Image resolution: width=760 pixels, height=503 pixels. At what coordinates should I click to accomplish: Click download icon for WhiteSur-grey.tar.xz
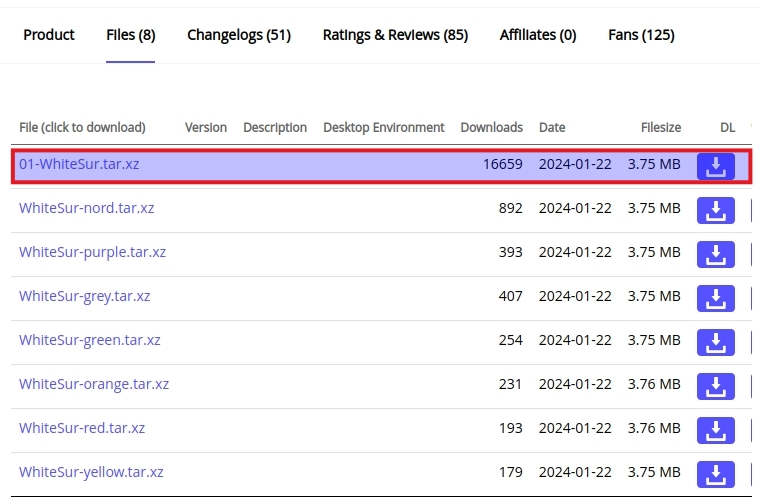pyautogui.click(x=715, y=299)
